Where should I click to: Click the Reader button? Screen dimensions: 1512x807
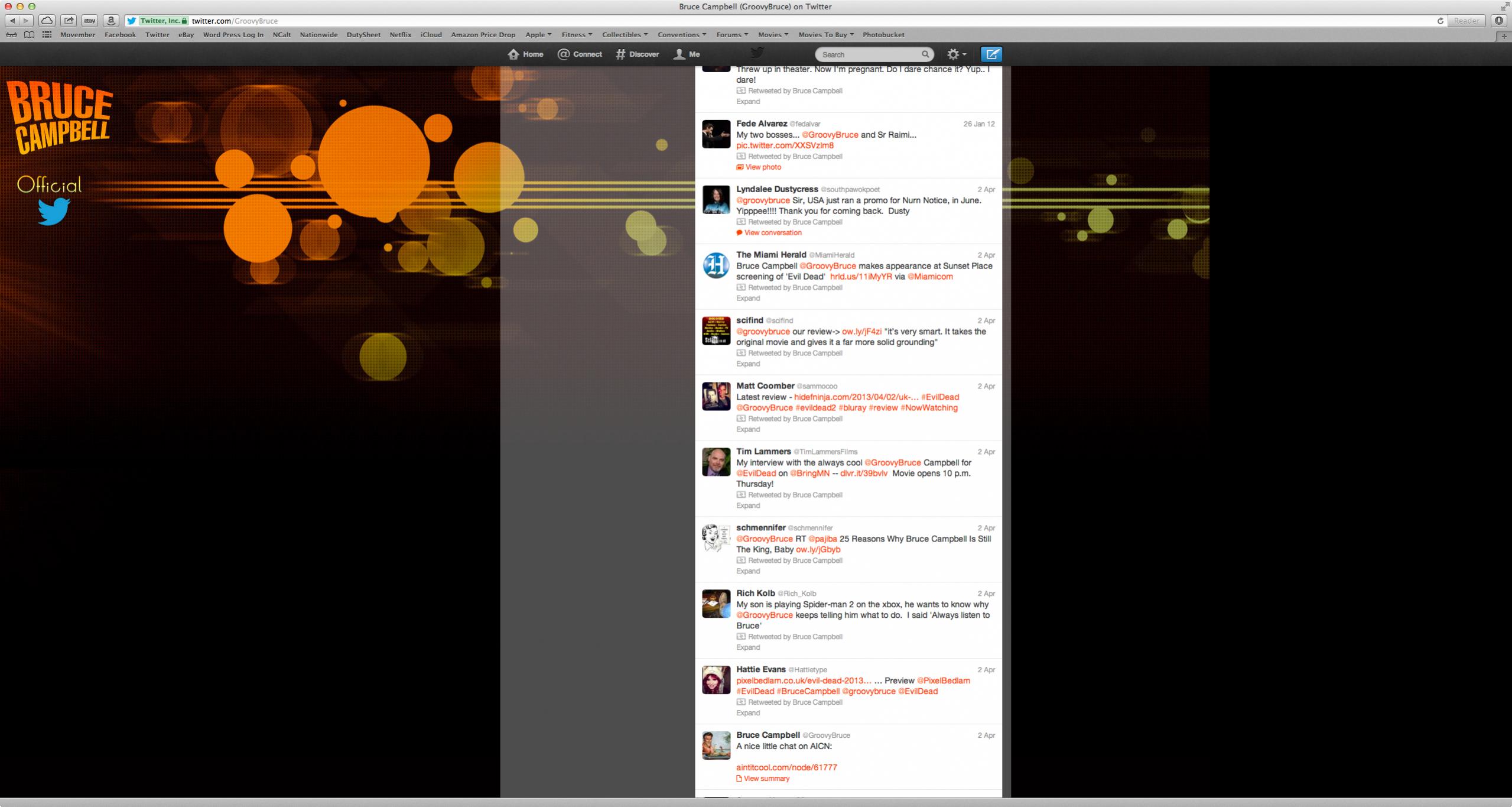click(x=1467, y=21)
